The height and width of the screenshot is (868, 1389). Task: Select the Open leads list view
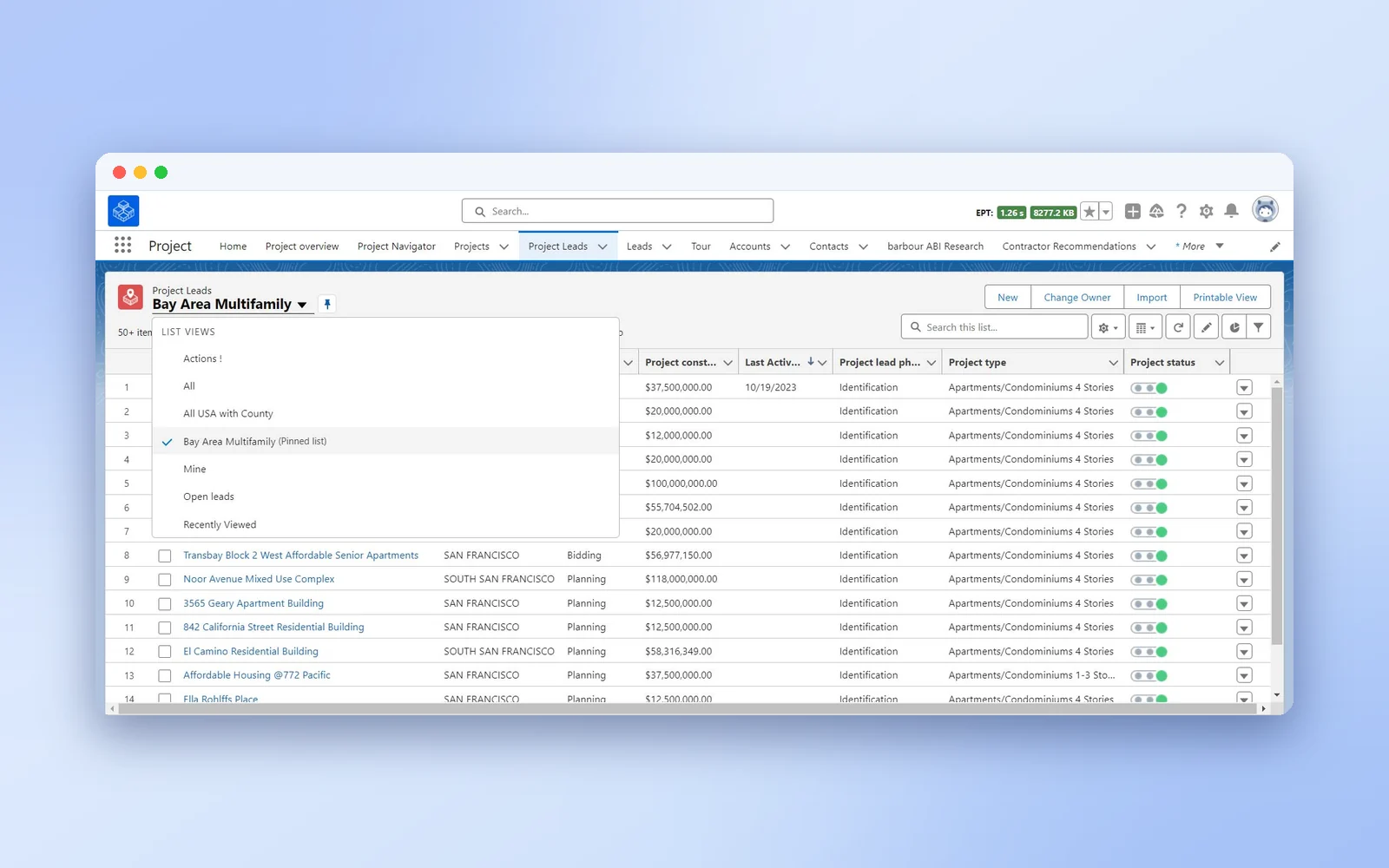point(385,496)
